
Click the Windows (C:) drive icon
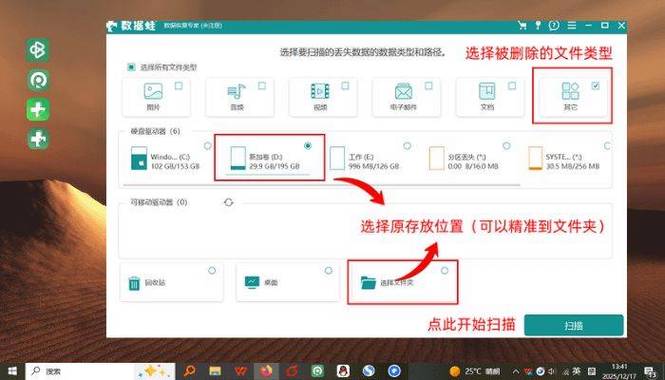(x=139, y=158)
